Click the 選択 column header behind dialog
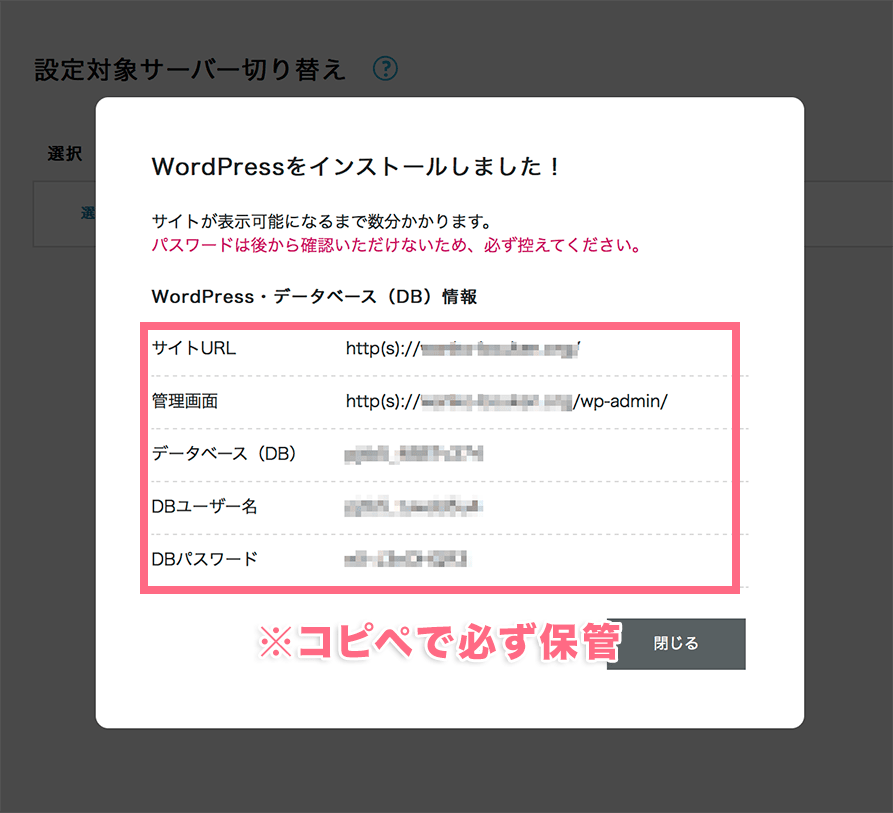Image resolution: width=893 pixels, height=813 pixels. (65, 153)
